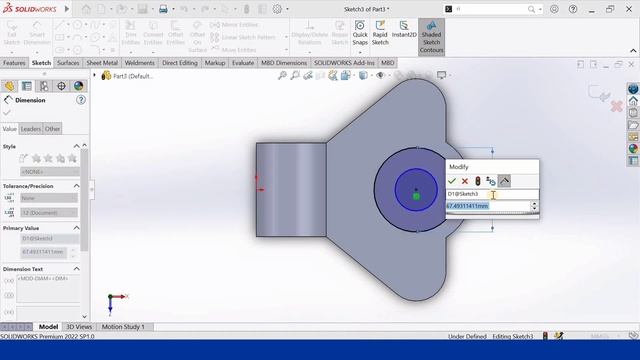Open the tolerance type None dropdown
The width and height of the screenshot is (640, 360).
[x=49, y=198]
